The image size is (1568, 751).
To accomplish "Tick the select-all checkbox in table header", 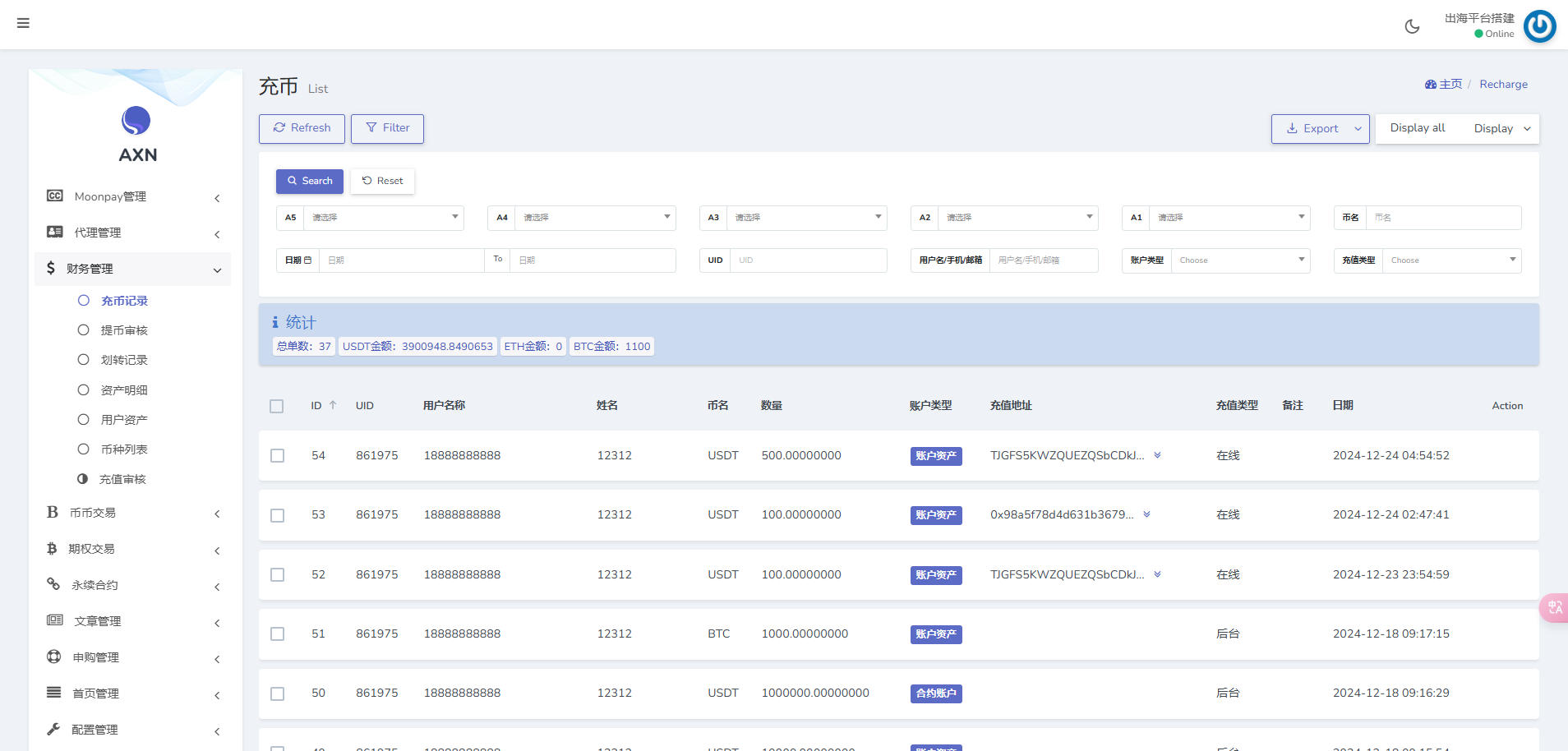I will pos(277,406).
